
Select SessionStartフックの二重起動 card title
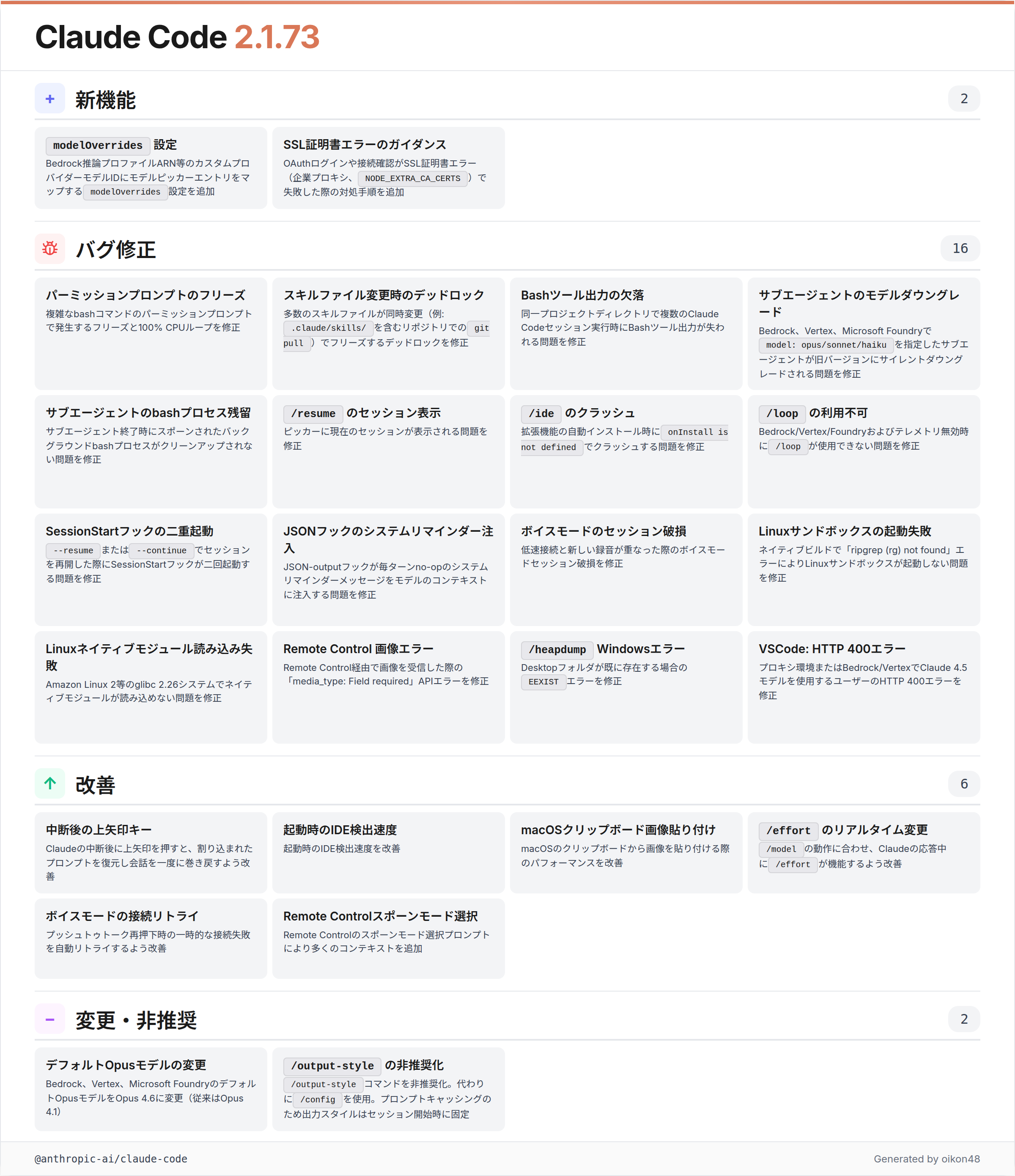(129, 531)
